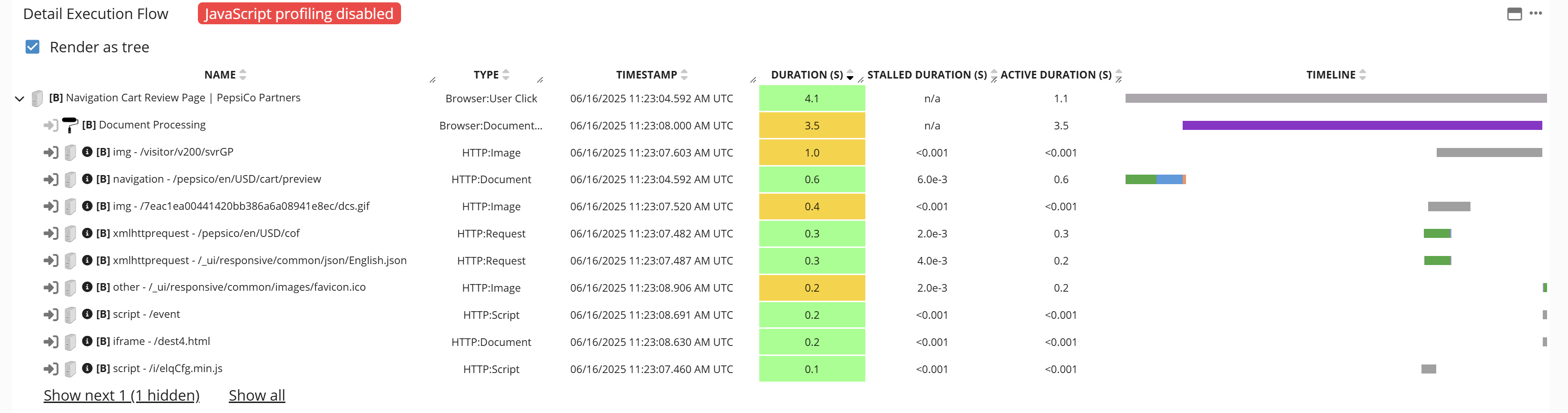
Task: Collapse the Navigation Cart Review Page tree node
Action: pyautogui.click(x=20, y=98)
